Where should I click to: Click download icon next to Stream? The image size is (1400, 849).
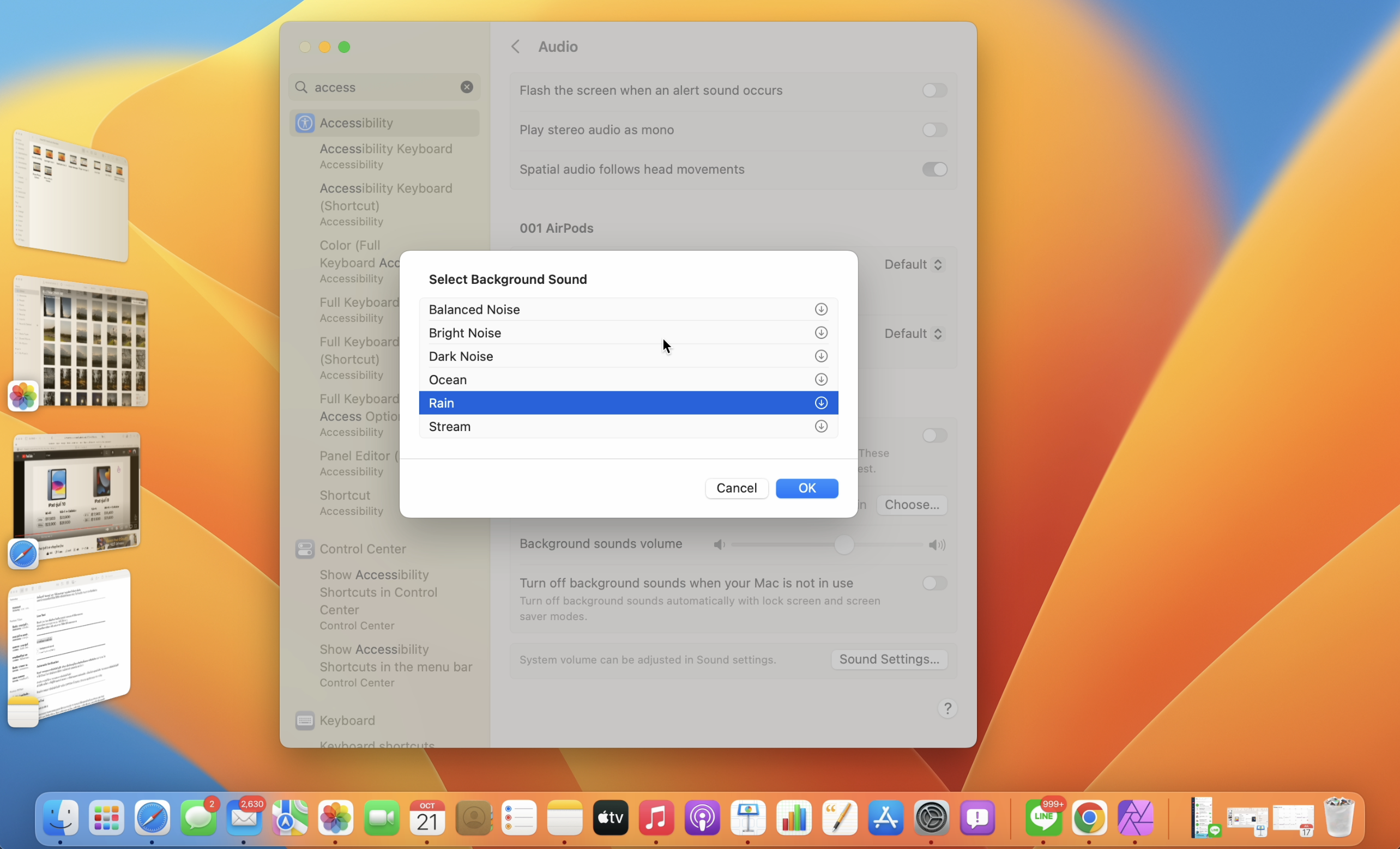pos(820,427)
